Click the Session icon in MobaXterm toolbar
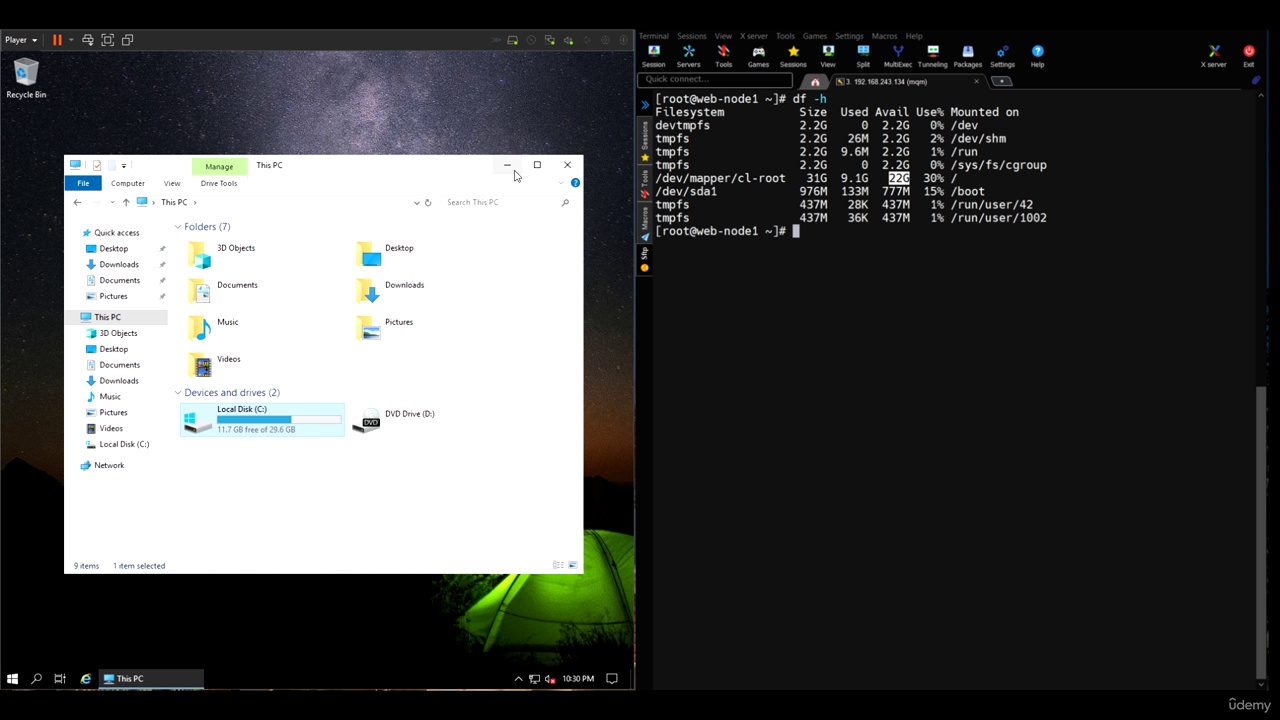This screenshot has width=1280, height=720. (x=653, y=56)
